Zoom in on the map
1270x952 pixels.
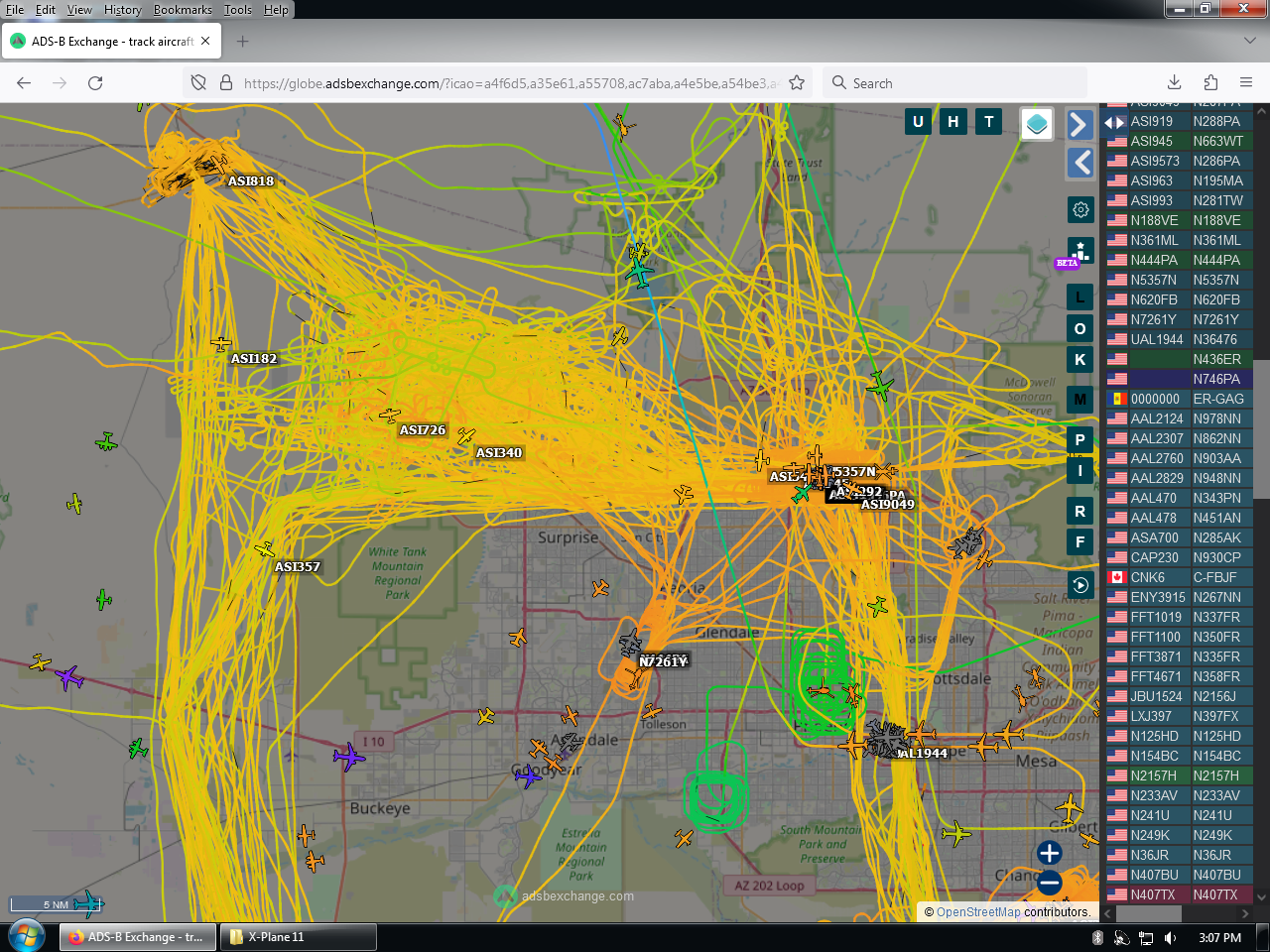pyautogui.click(x=1050, y=853)
